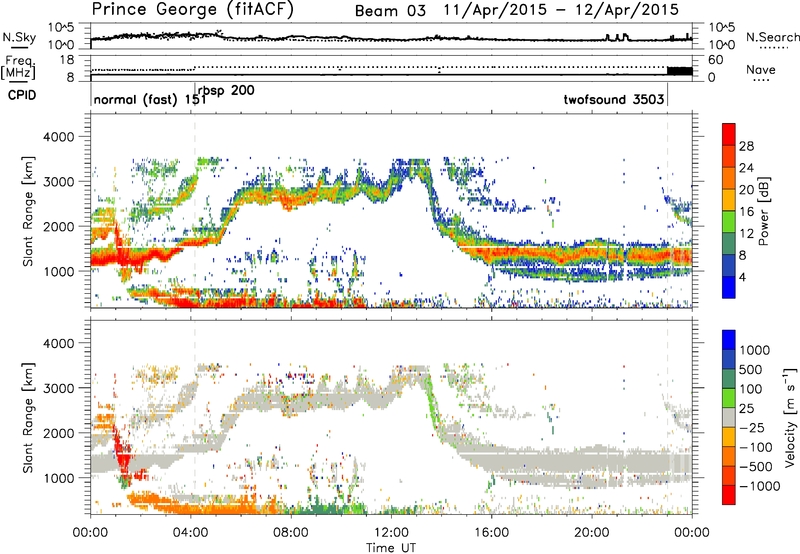
Task: Click the "04:00" time axis tick label
Action: tap(190, 533)
